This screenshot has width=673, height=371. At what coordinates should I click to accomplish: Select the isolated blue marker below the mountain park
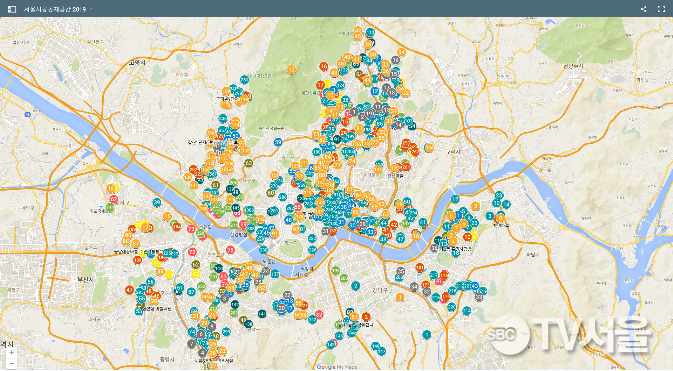click(x=278, y=142)
